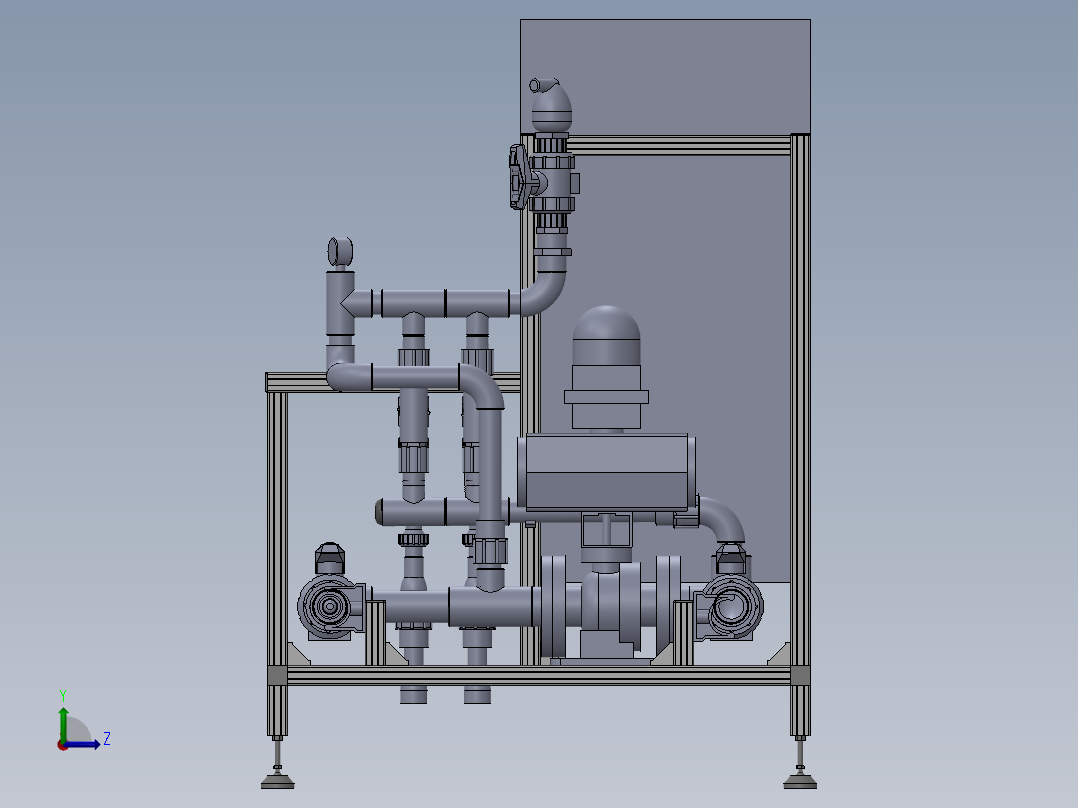Select the large flat panel at top right
This screenshot has height=808, width=1078.
[666, 77]
